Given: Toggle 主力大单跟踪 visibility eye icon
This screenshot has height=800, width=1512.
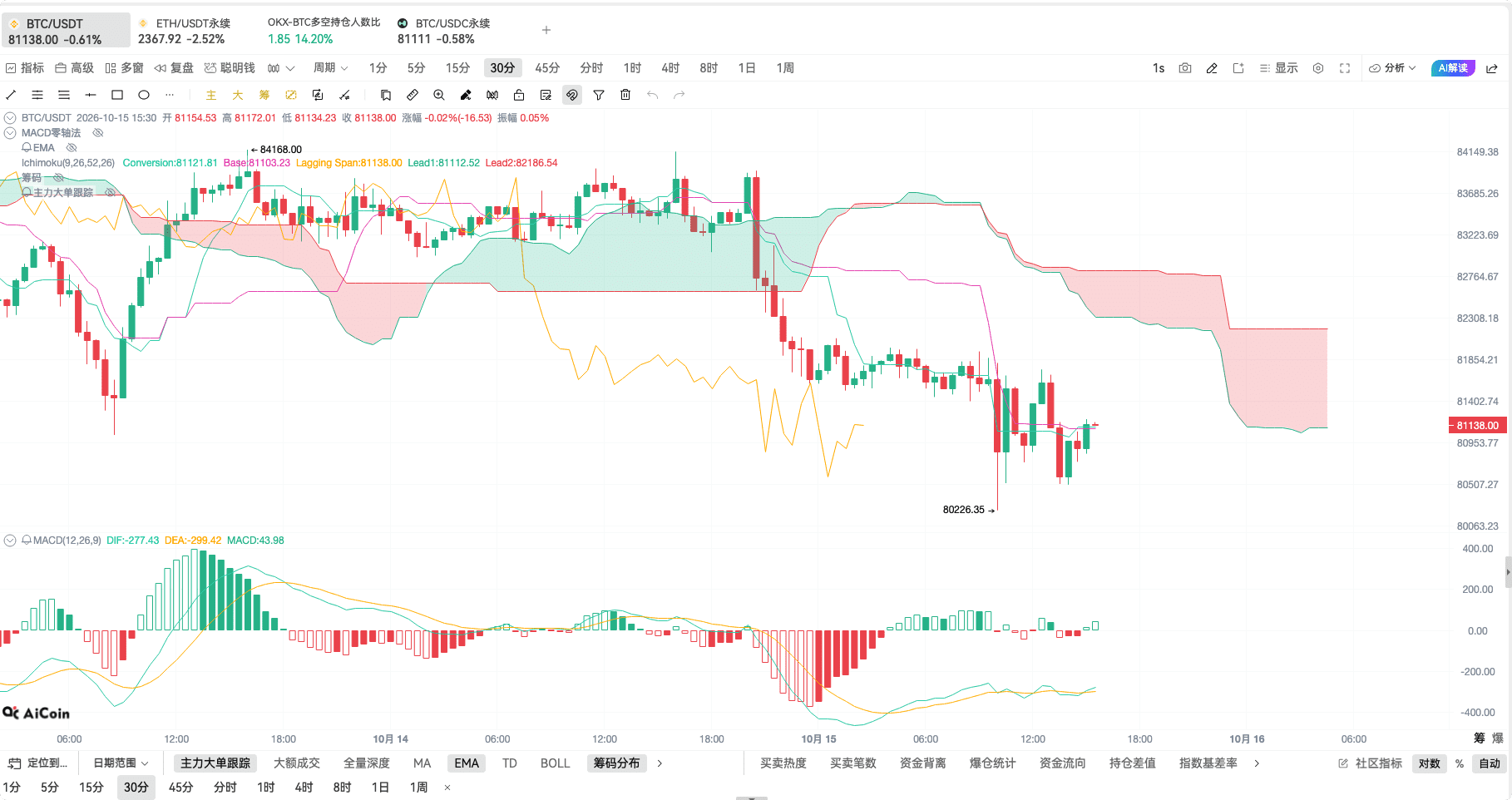Looking at the screenshot, I should click(x=110, y=193).
